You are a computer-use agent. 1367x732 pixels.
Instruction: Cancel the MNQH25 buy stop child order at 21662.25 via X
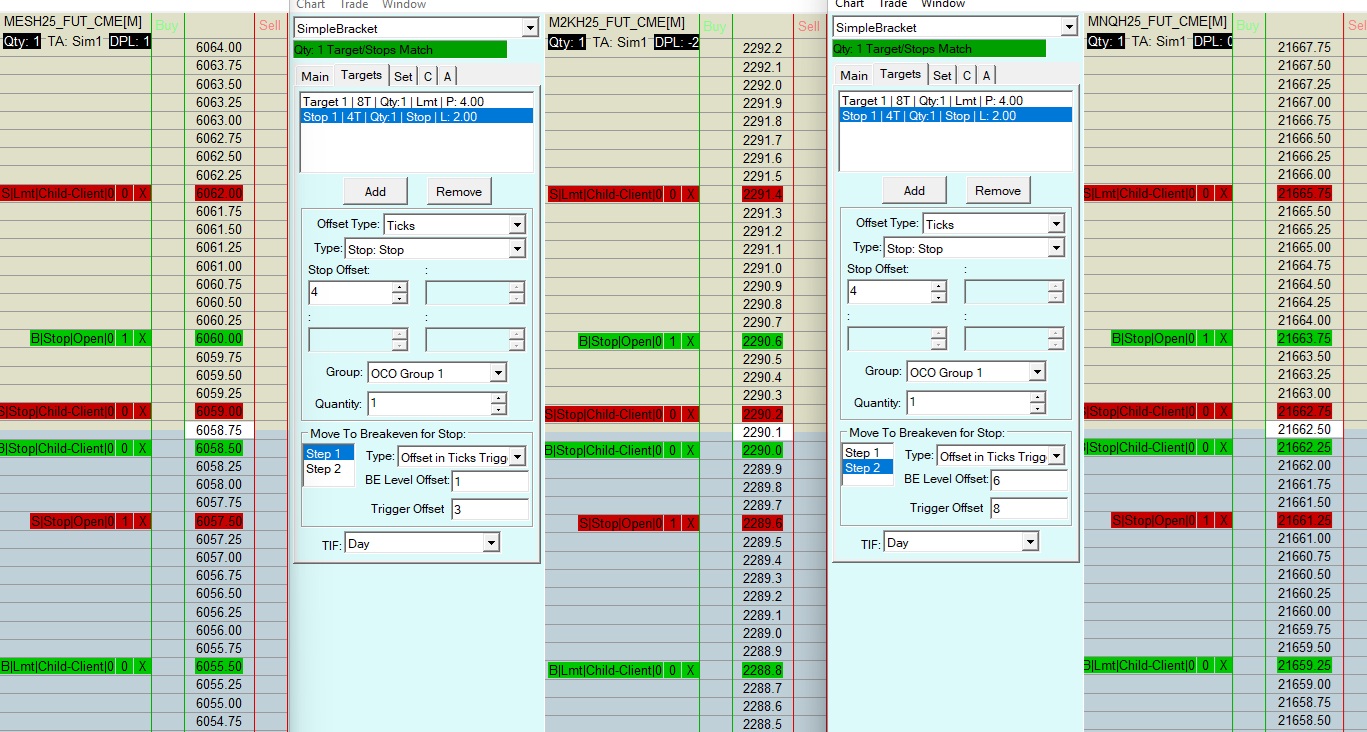[1224, 447]
